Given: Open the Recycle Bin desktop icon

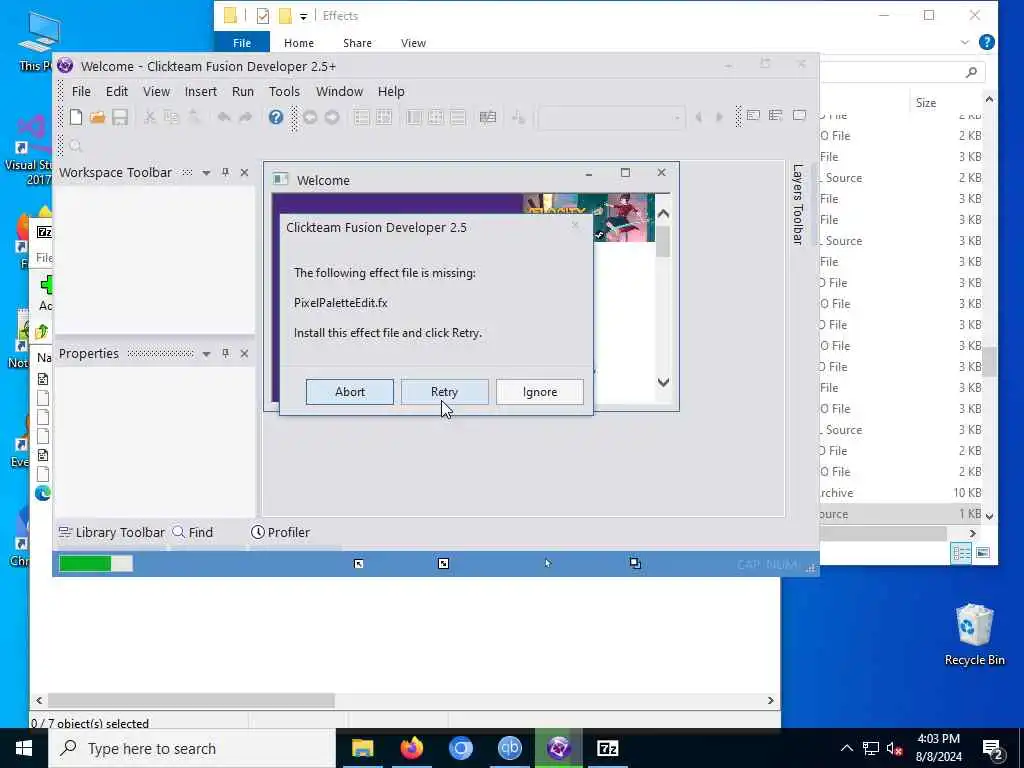Looking at the screenshot, I should [x=974, y=633].
